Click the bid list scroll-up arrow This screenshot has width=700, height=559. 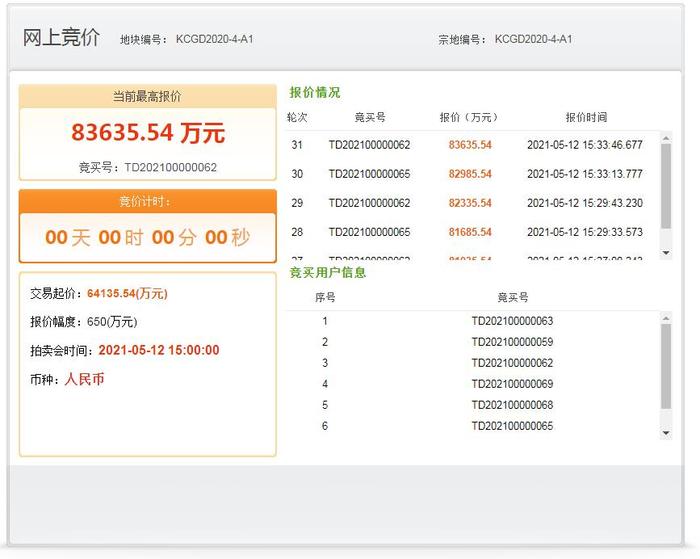pos(666,138)
